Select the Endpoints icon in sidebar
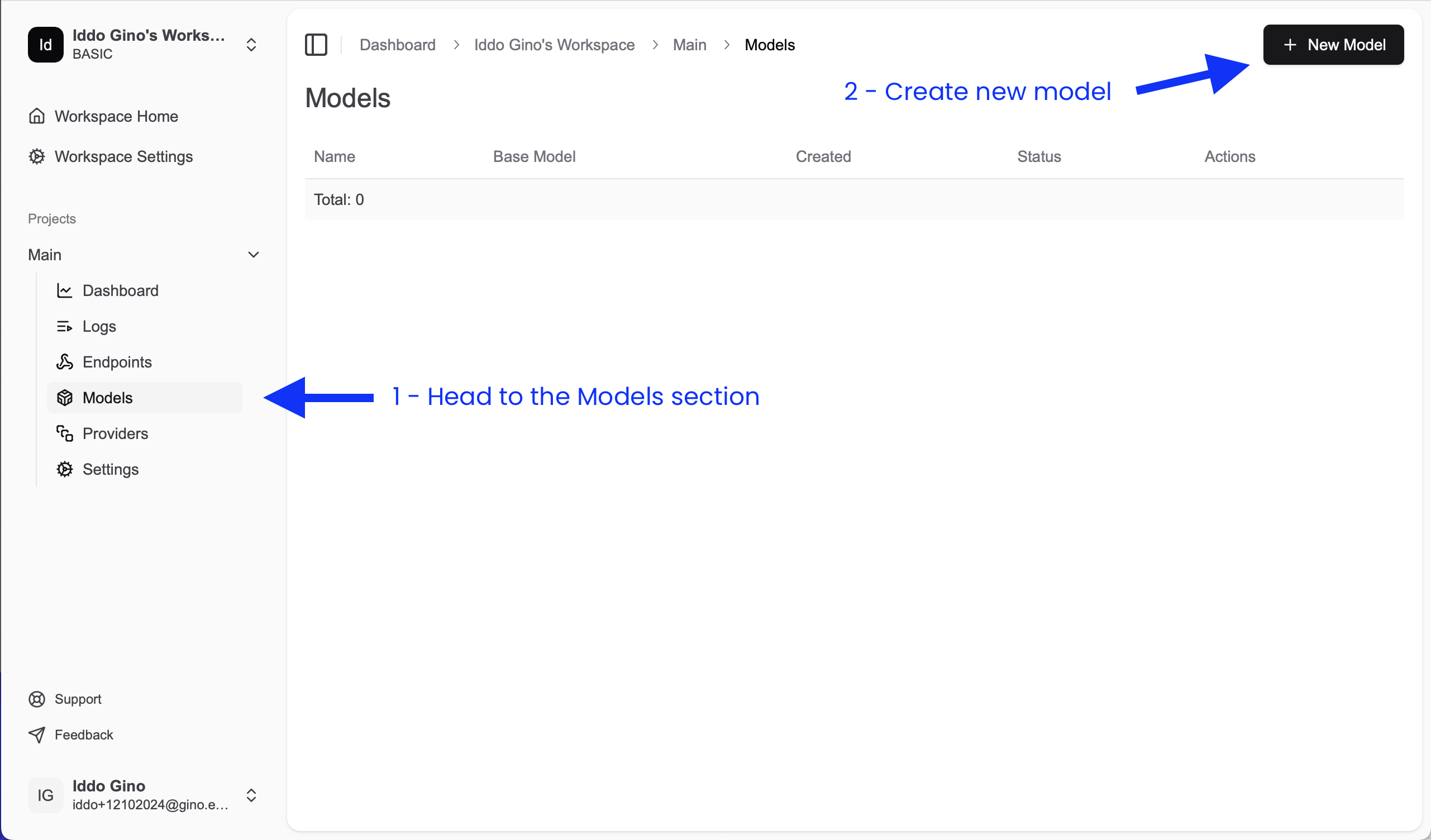The image size is (1431, 840). coord(65,362)
